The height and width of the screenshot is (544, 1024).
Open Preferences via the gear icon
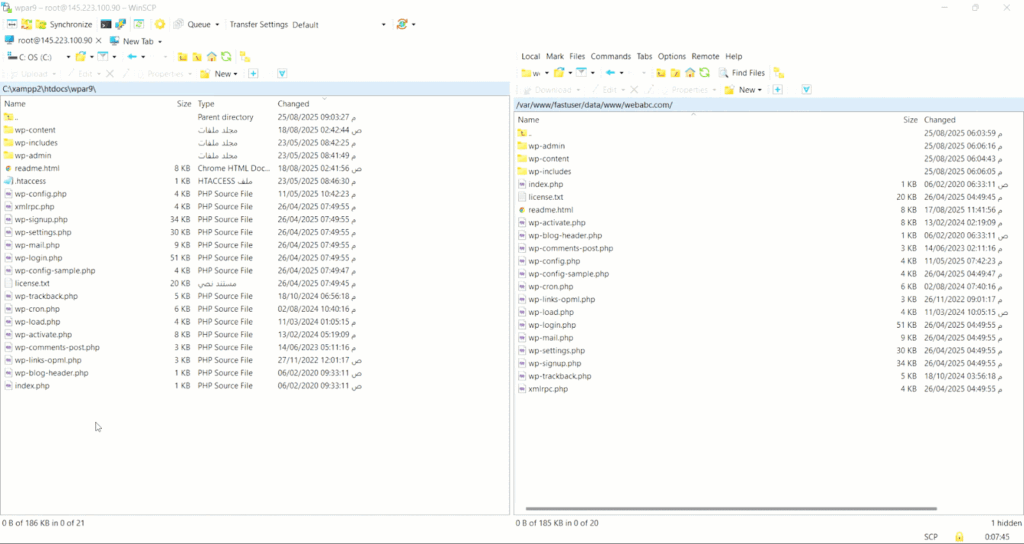click(160, 24)
